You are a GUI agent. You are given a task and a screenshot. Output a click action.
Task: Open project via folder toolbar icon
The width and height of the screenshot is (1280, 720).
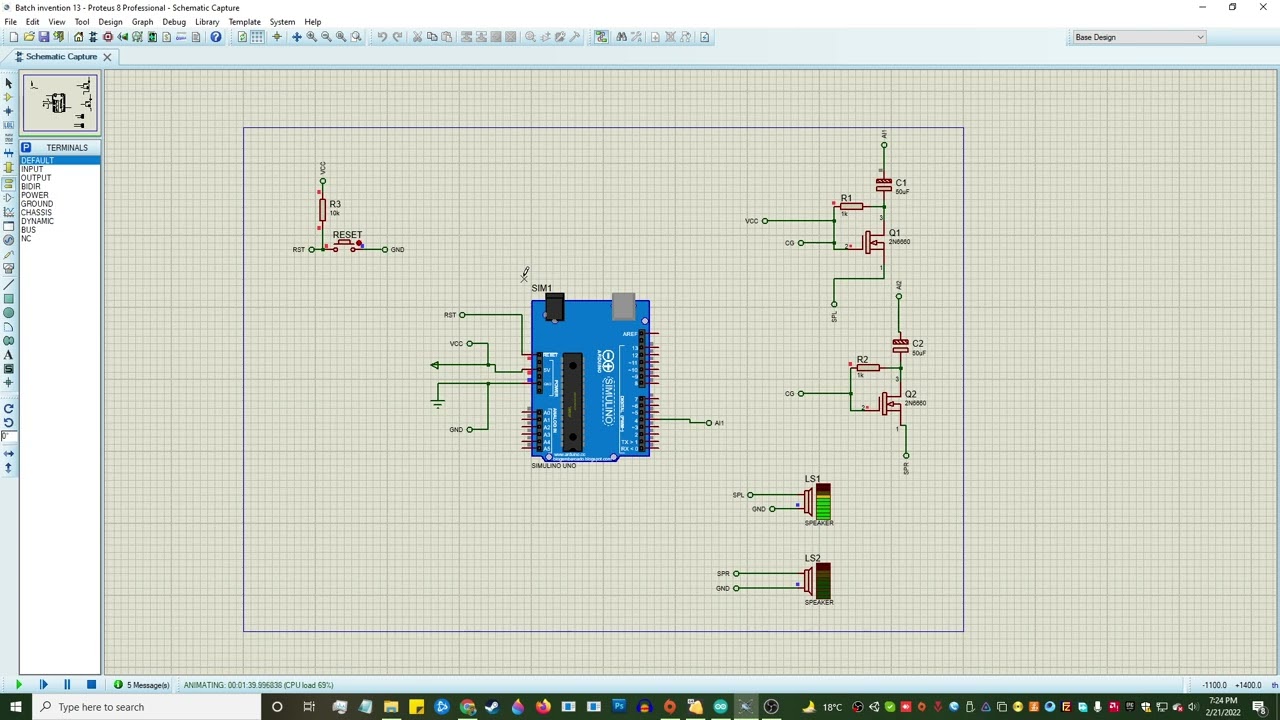click(29, 37)
